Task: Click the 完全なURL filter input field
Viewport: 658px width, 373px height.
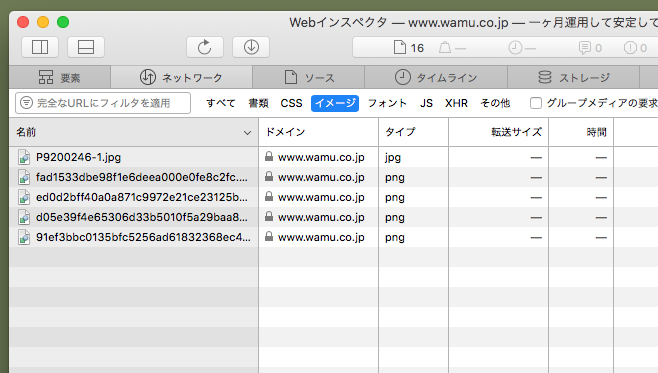Action: 103,103
